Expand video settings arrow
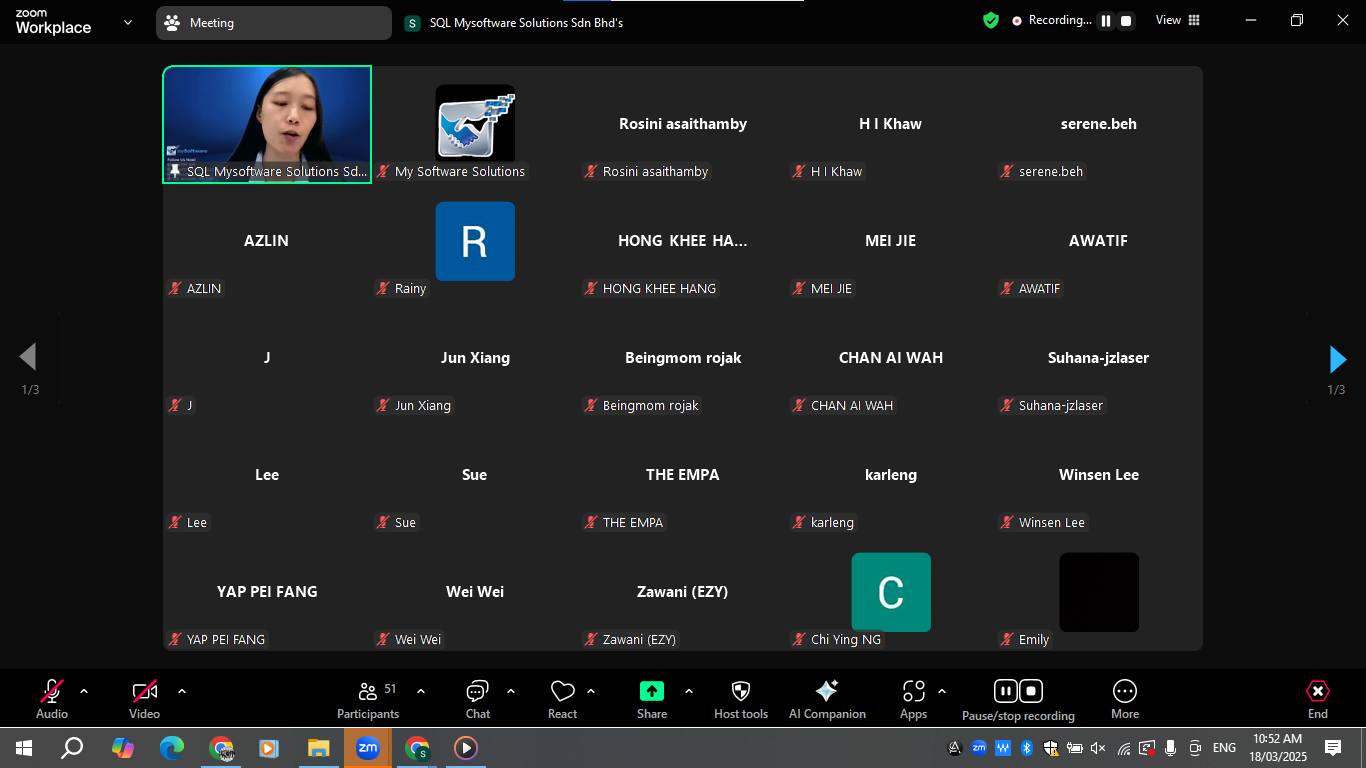 [182, 691]
